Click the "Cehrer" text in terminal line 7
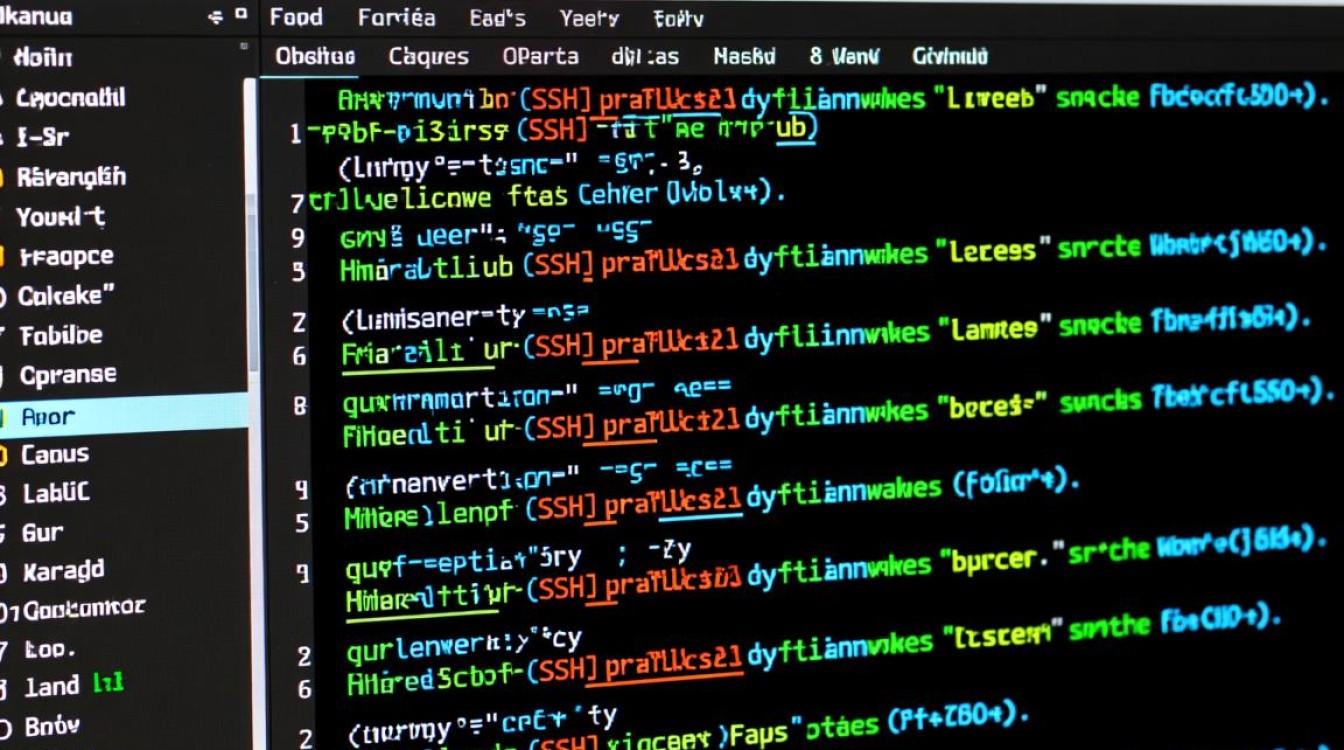The height and width of the screenshot is (750, 1344). [619, 193]
